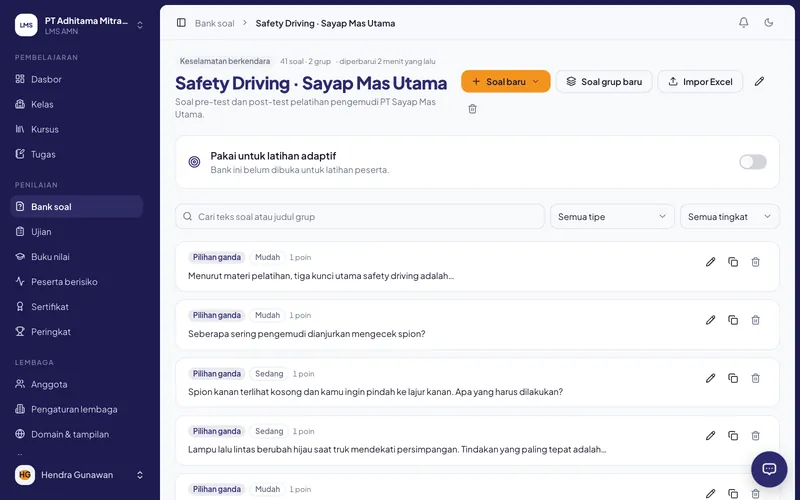
Task: Click the adaptive practice target icon
Action: click(194, 162)
